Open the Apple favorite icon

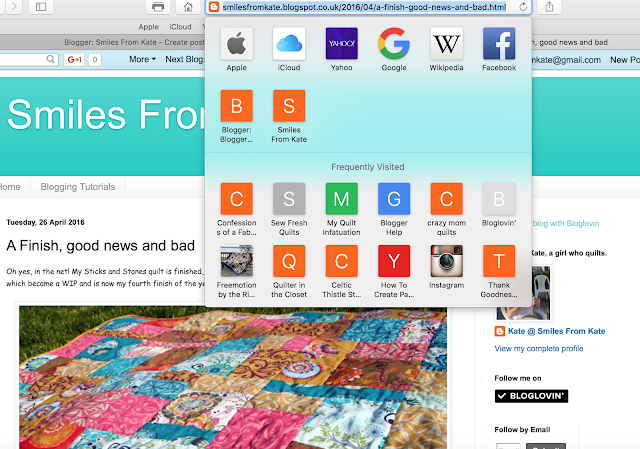click(237, 44)
